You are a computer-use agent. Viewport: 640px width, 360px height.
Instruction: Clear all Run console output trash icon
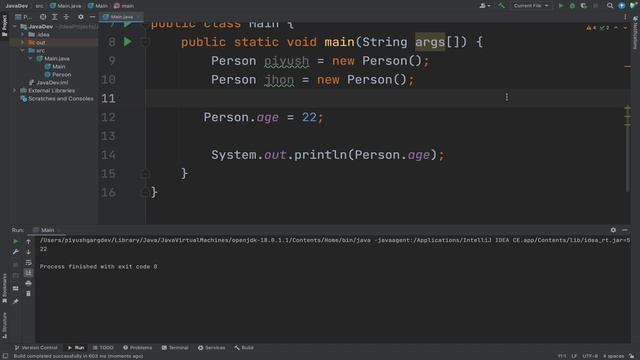click(x=28, y=294)
